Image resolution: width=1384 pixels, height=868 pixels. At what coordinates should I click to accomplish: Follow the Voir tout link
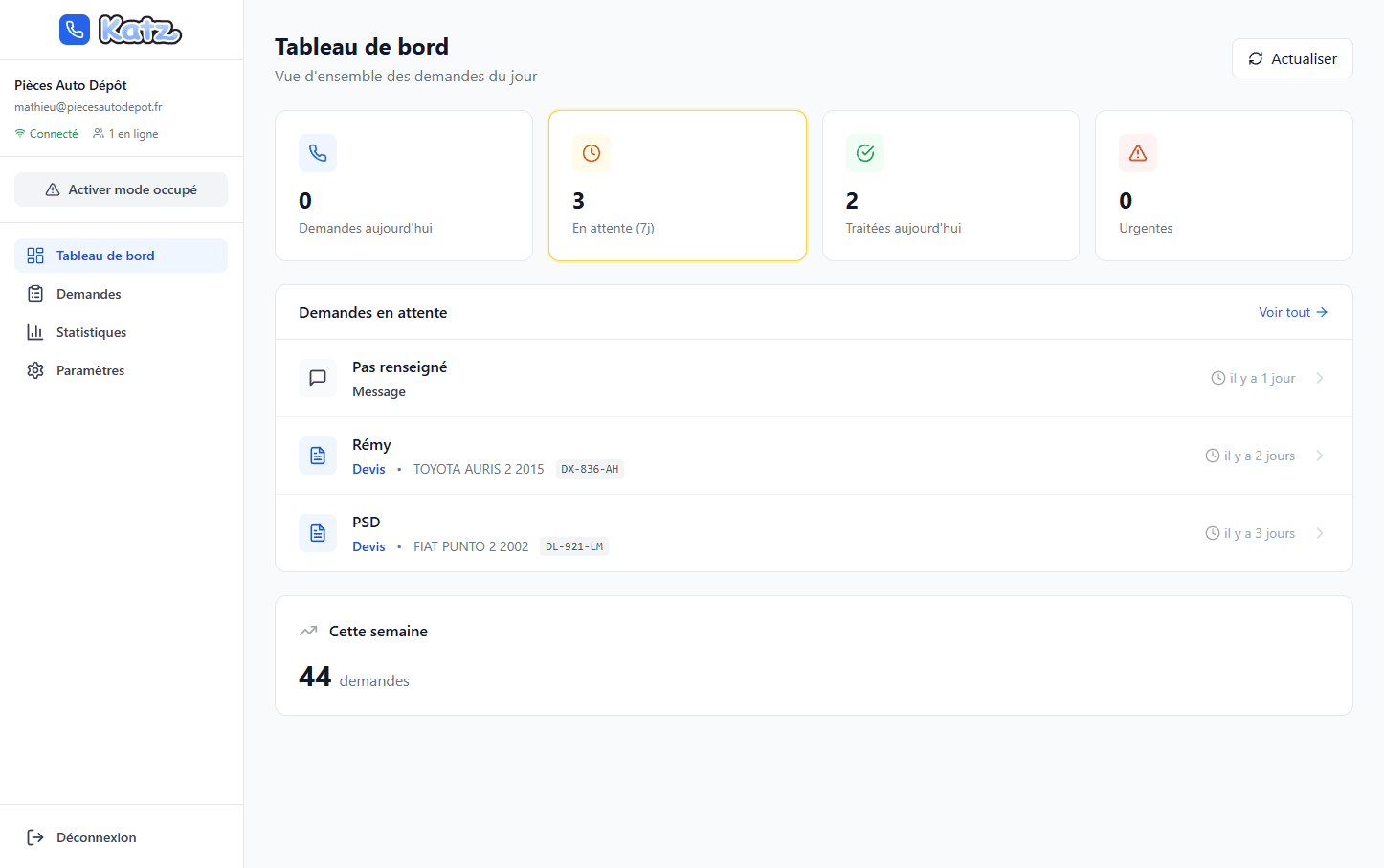pyautogui.click(x=1292, y=312)
